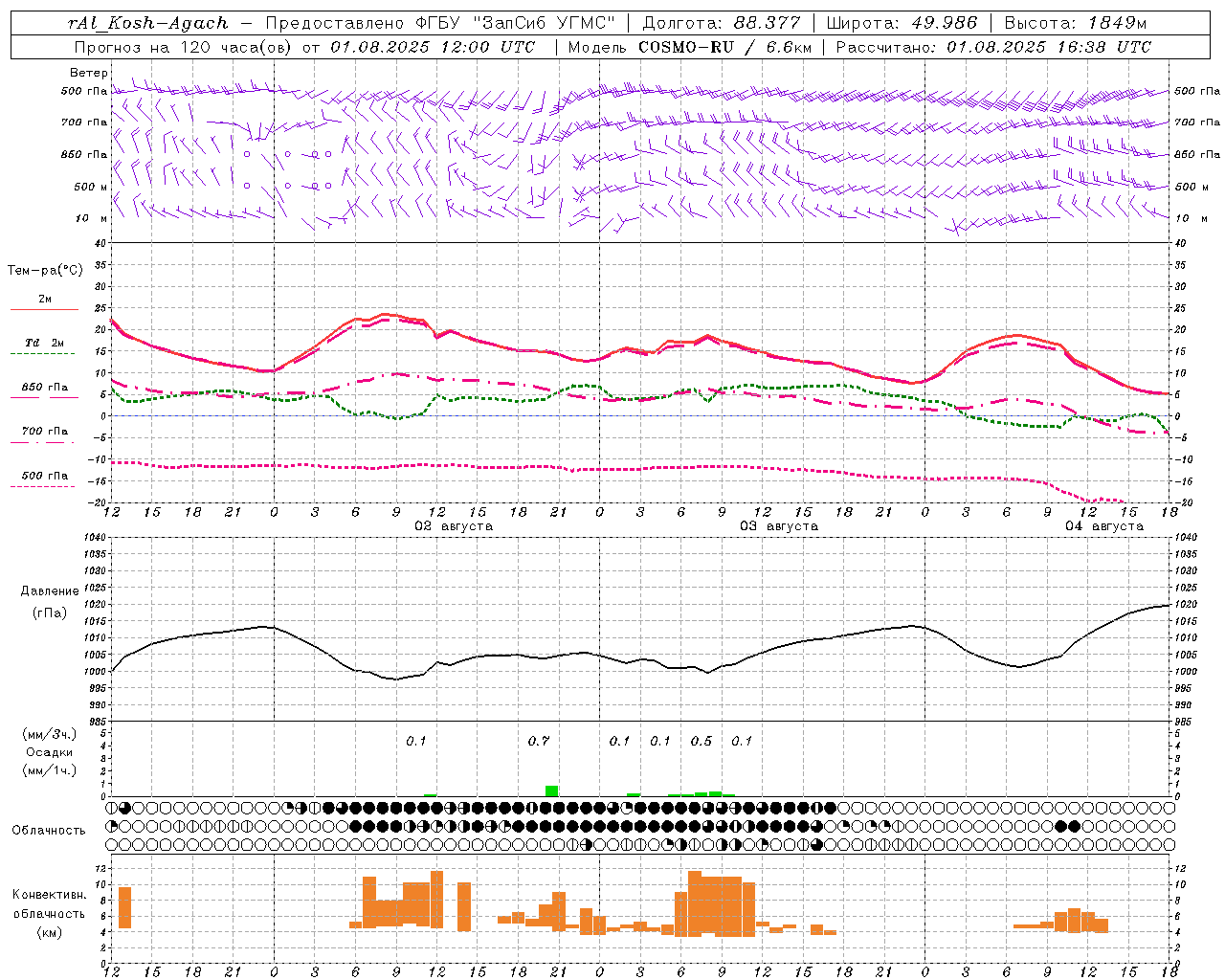Click the dotted pink line under 500 гПа legend
The width and height of the screenshot is (1225, 980).
pyautogui.click(x=43, y=486)
